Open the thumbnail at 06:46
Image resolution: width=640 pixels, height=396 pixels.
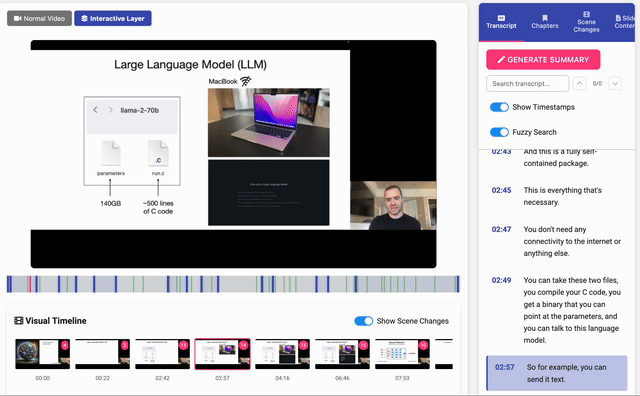tap(342, 354)
